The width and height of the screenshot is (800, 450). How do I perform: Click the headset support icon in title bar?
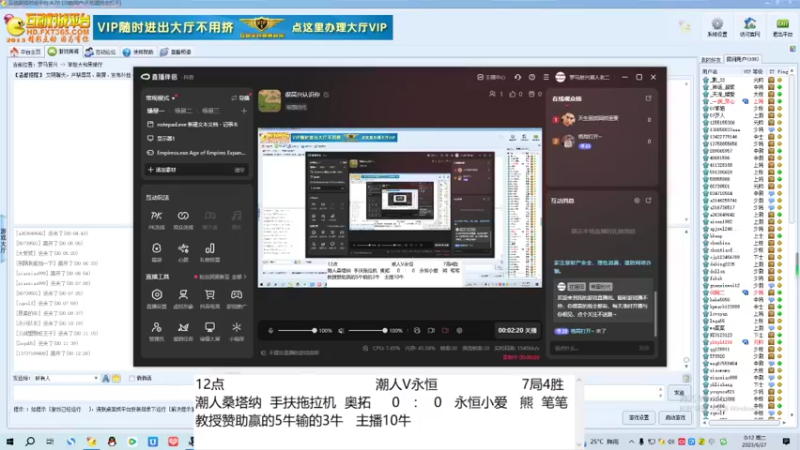click(517, 77)
